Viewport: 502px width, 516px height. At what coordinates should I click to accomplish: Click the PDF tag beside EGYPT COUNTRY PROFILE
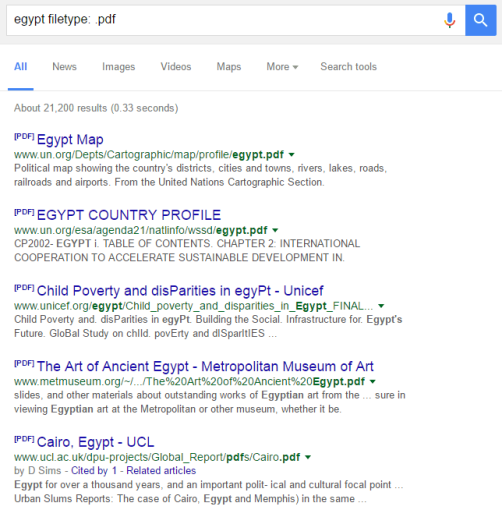pos(24,212)
